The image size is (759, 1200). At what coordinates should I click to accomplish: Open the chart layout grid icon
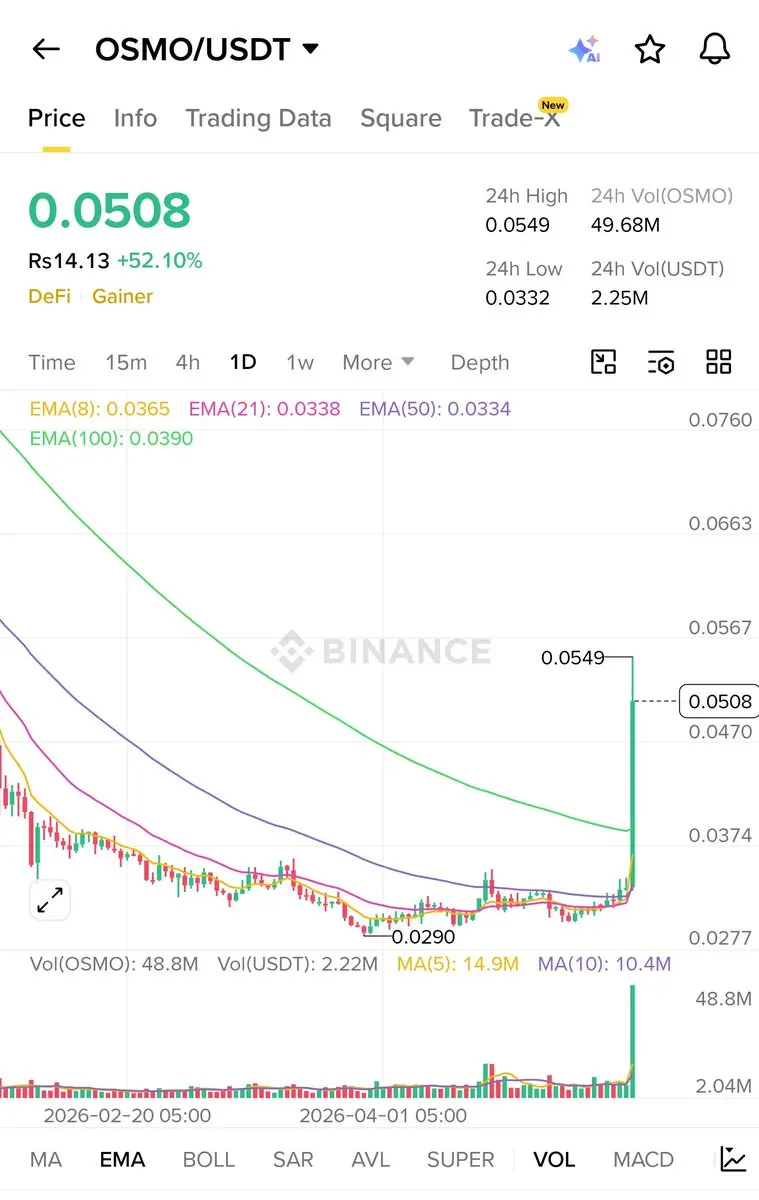719,362
